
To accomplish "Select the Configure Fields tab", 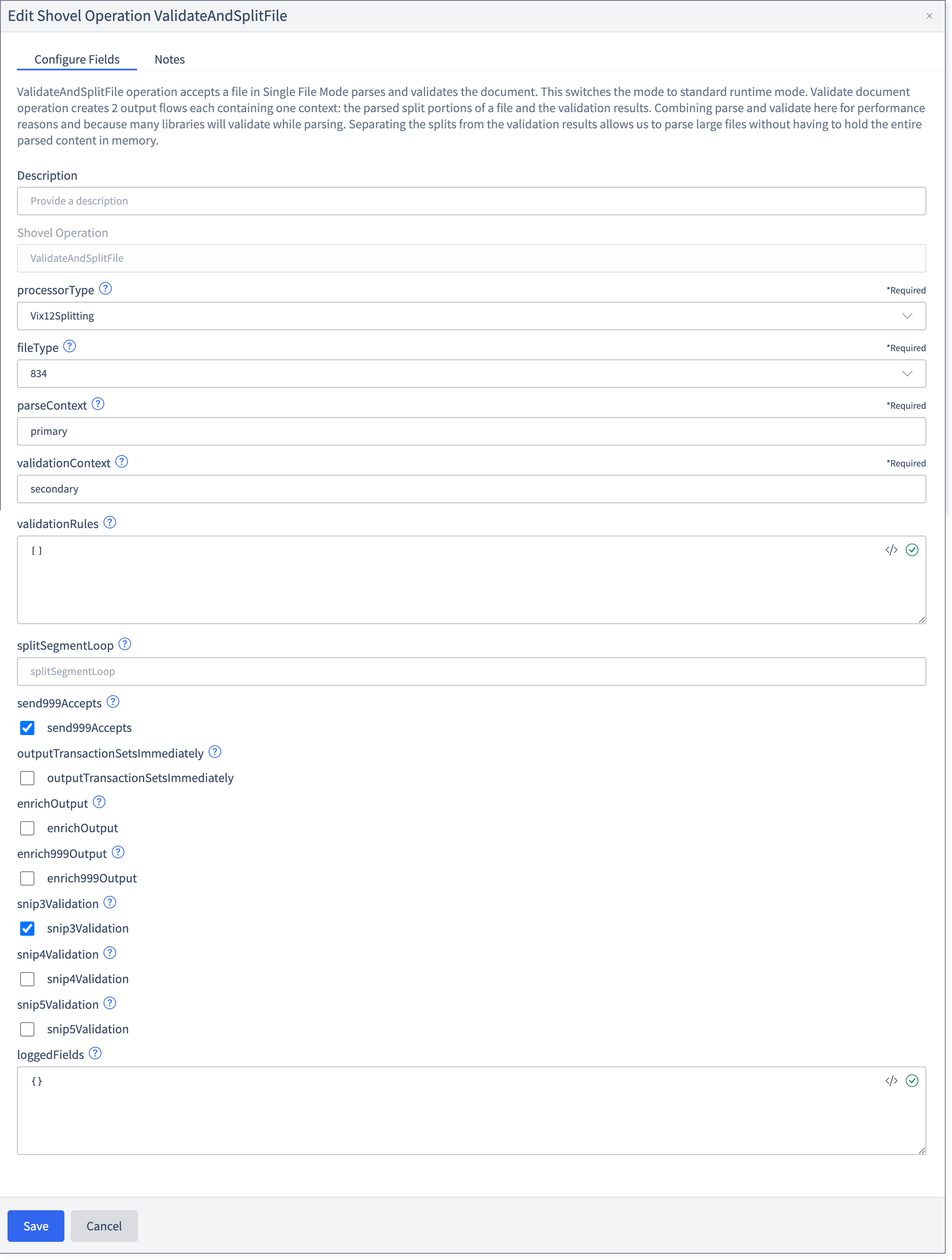I will click(x=77, y=59).
